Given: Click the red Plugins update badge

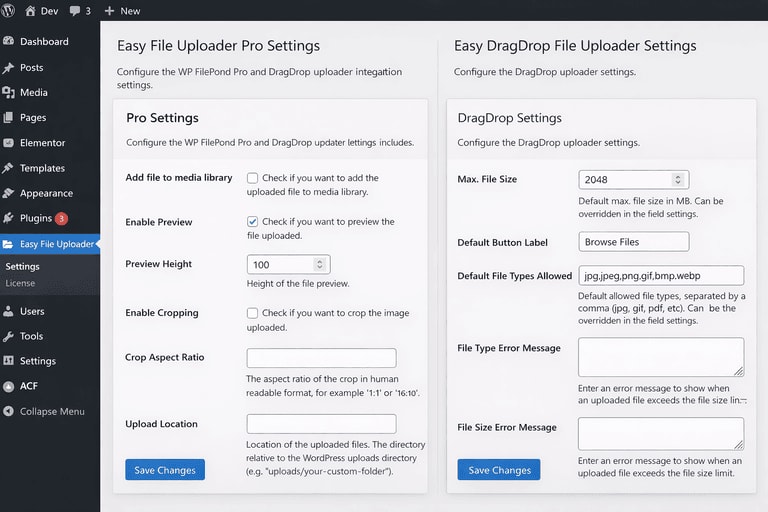Looking at the screenshot, I should pyautogui.click(x=61, y=219).
